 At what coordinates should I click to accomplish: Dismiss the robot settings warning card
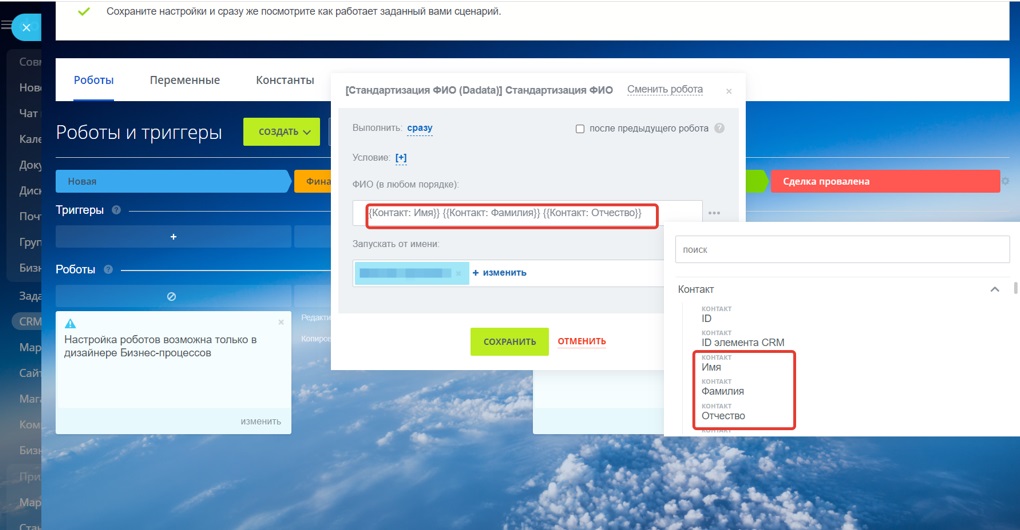point(281,322)
